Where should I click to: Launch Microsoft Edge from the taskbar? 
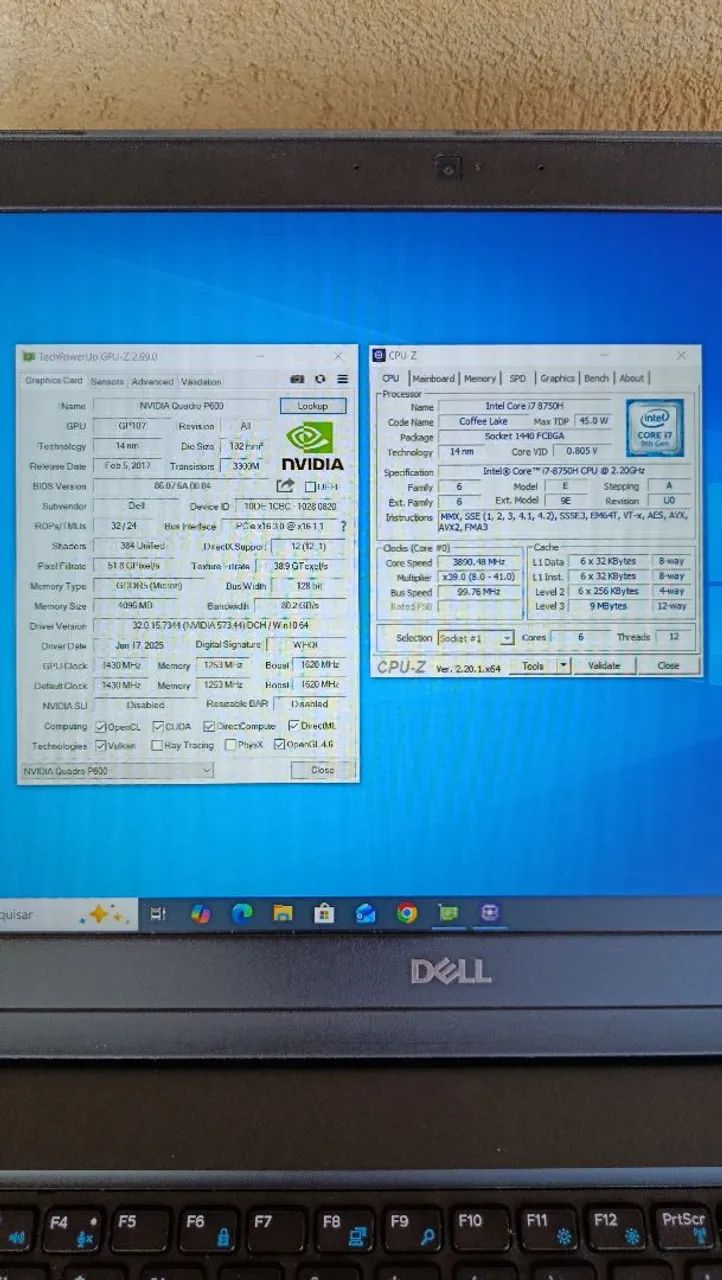[242, 913]
